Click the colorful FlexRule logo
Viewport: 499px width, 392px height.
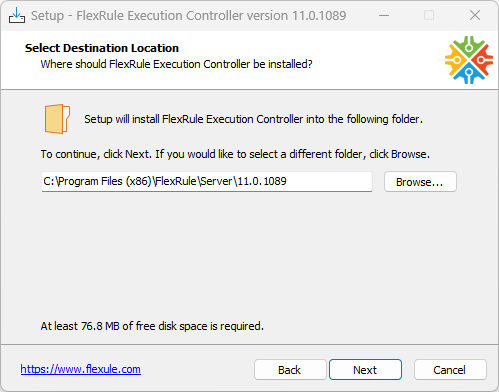tap(469, 60)
